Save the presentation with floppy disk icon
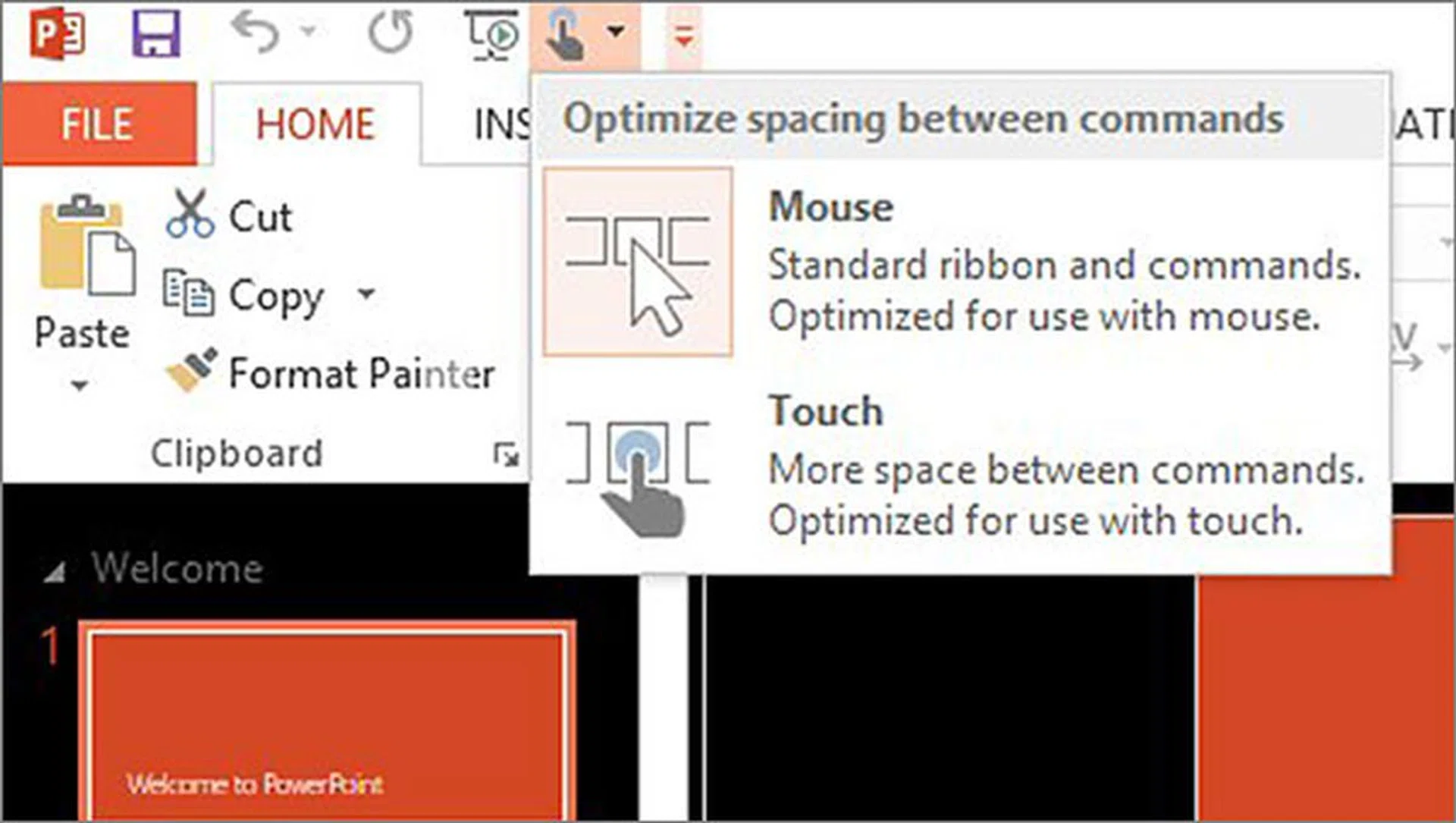The image size is (1456, 823). [x=156, y=34]
